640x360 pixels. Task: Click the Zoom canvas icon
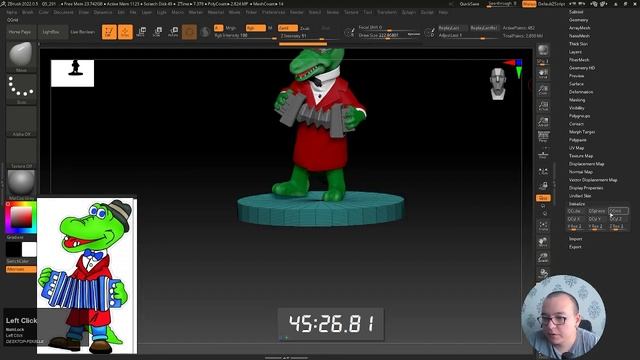tap(543, 90)
